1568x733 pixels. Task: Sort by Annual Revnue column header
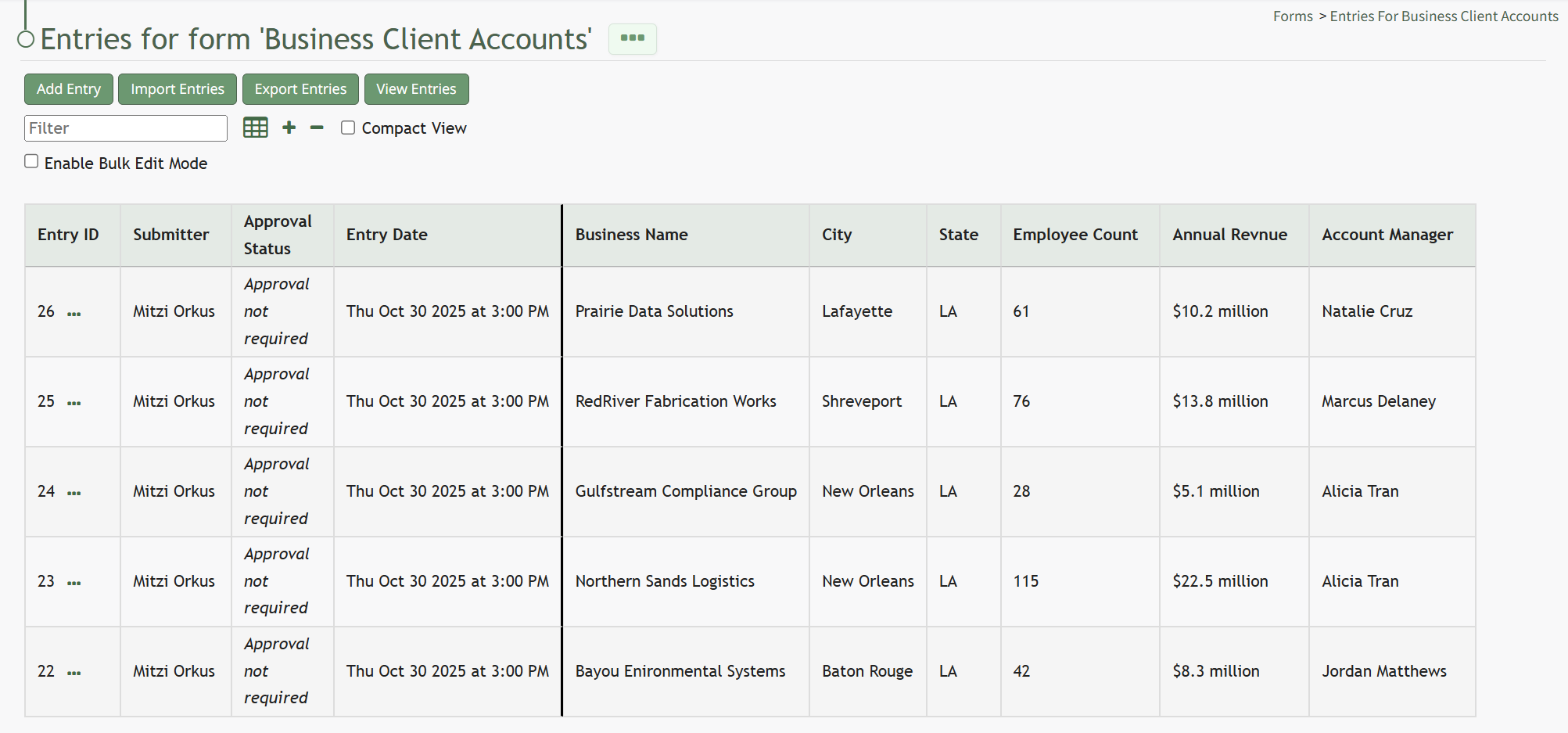1234,235
